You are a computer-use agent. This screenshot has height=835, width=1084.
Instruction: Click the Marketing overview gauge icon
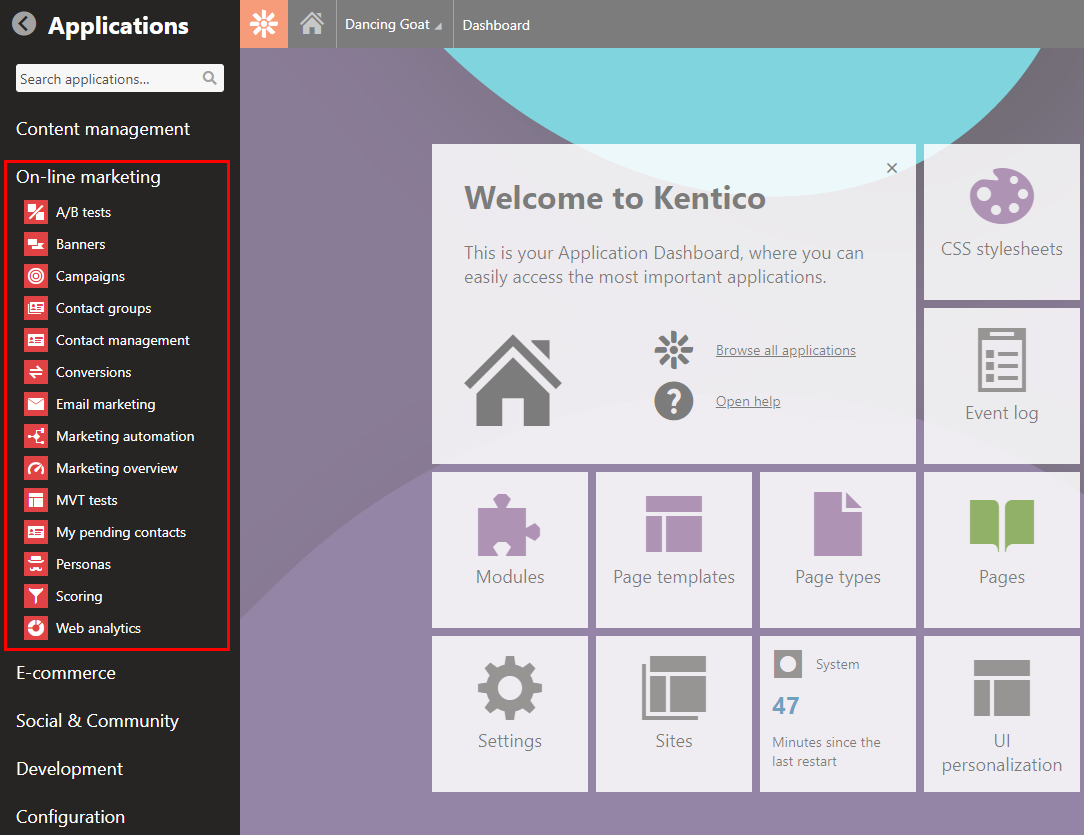[x=36, y=468]
